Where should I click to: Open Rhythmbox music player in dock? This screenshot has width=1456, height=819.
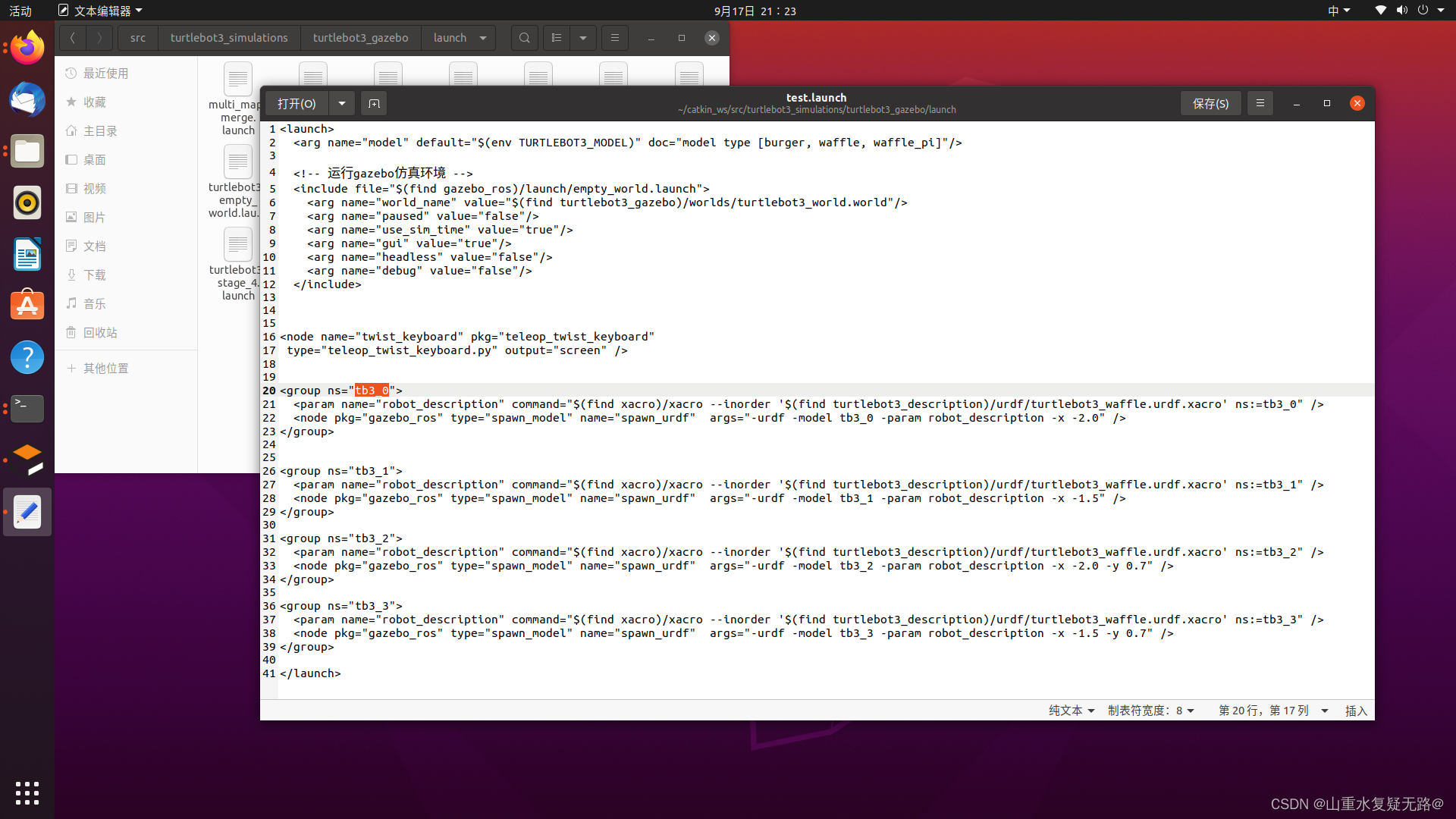[x=27, y=203]
